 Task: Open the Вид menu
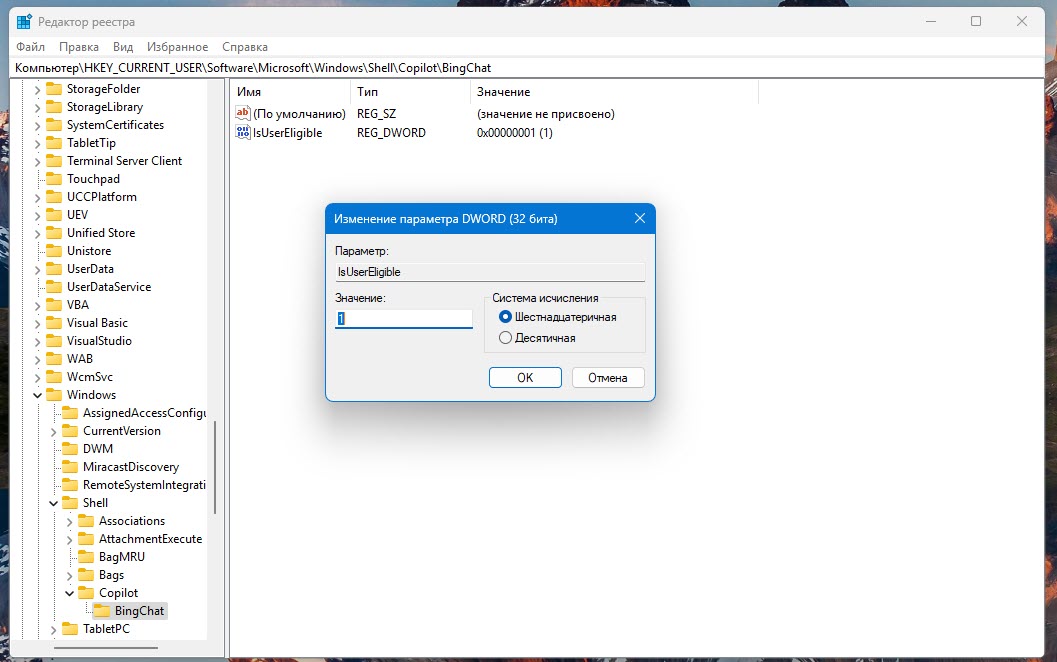123,47
